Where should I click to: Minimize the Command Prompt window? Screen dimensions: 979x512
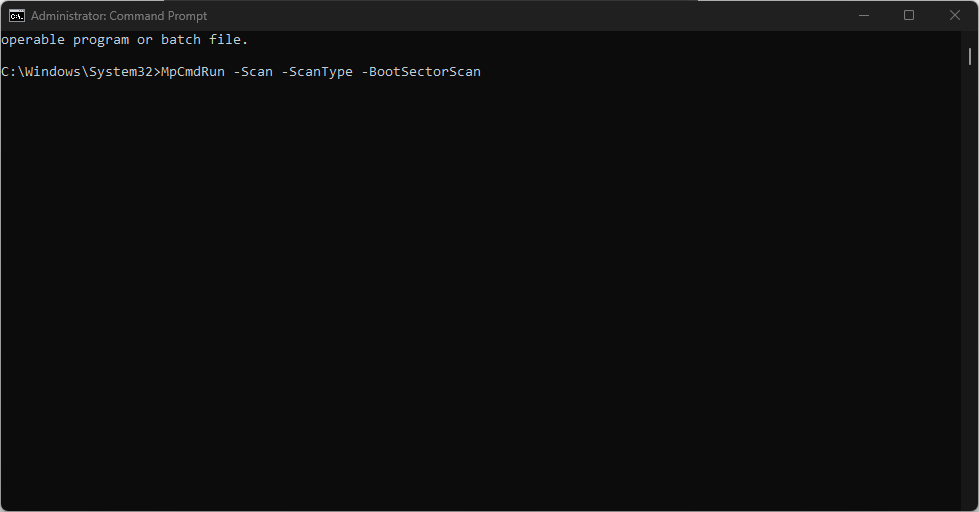863,16
